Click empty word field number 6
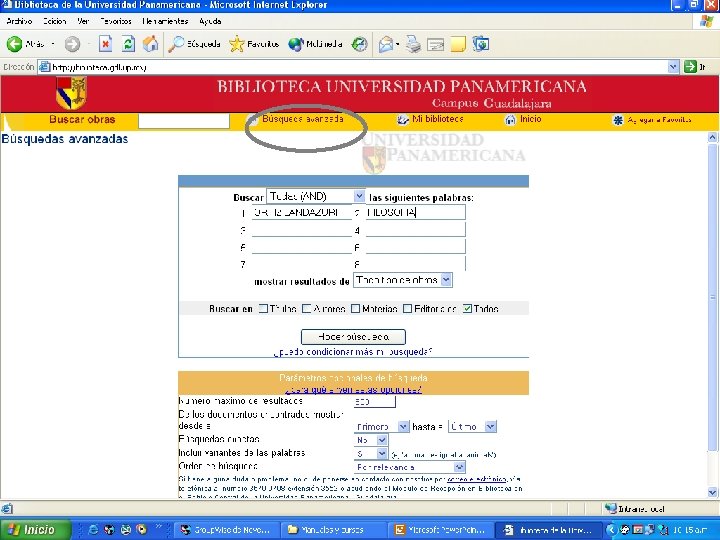Image resolution: width=720 pixels, height=540 pixels. tap(416, 247)
